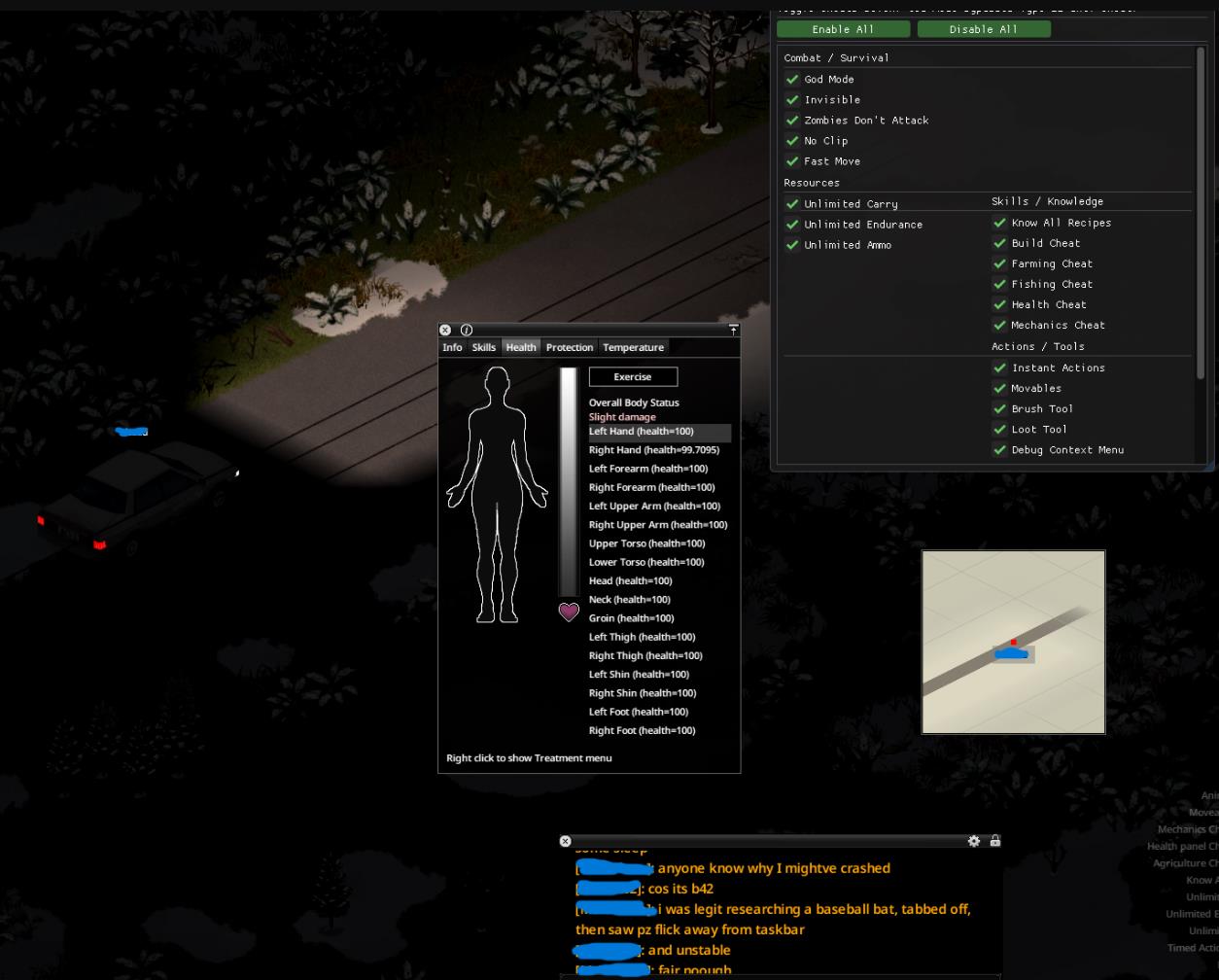Screen dimensions: 1219x980
Task: Open the Temperature tab
Action: [x=633, y=347]
